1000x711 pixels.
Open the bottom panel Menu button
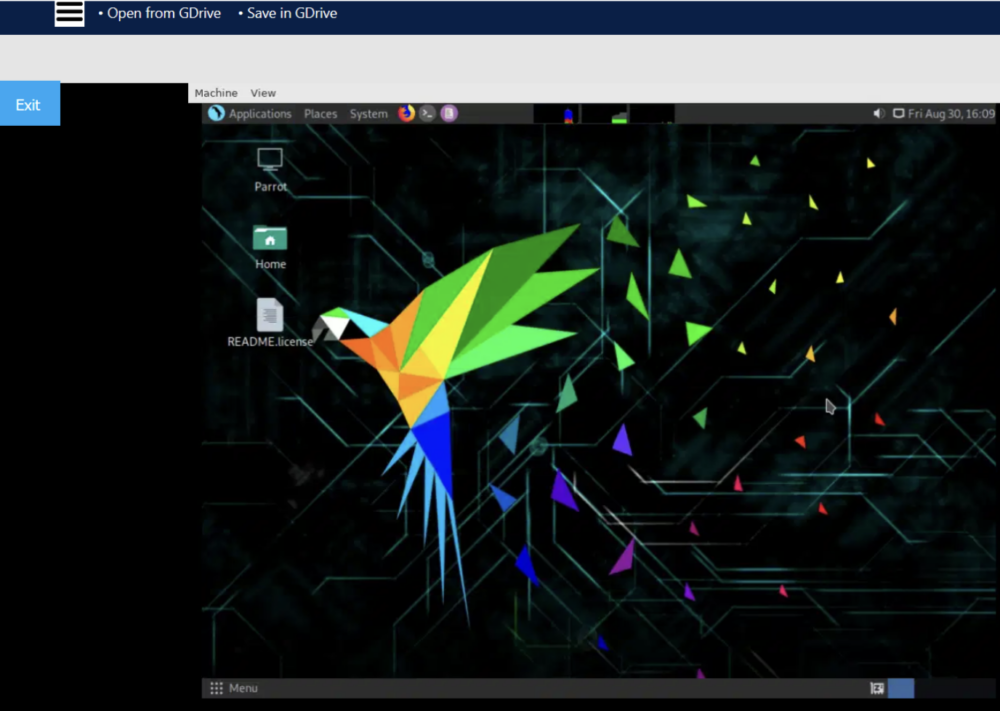point(234,688)
